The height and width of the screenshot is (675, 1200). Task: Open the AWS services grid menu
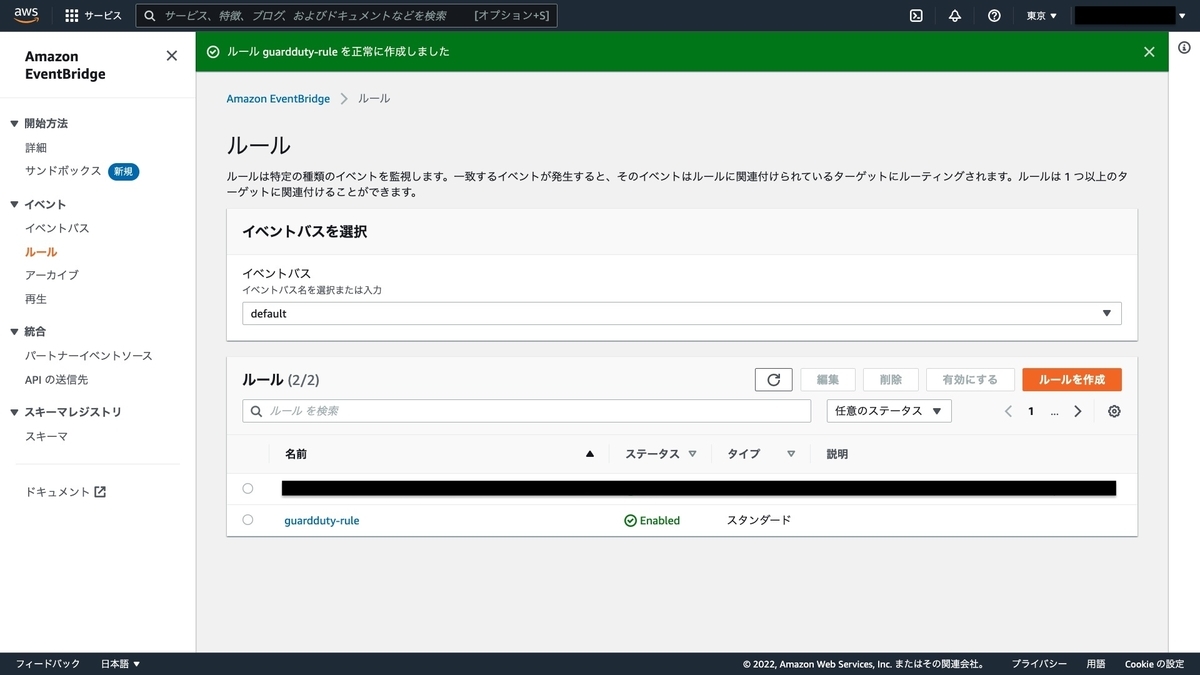[70, 15]
